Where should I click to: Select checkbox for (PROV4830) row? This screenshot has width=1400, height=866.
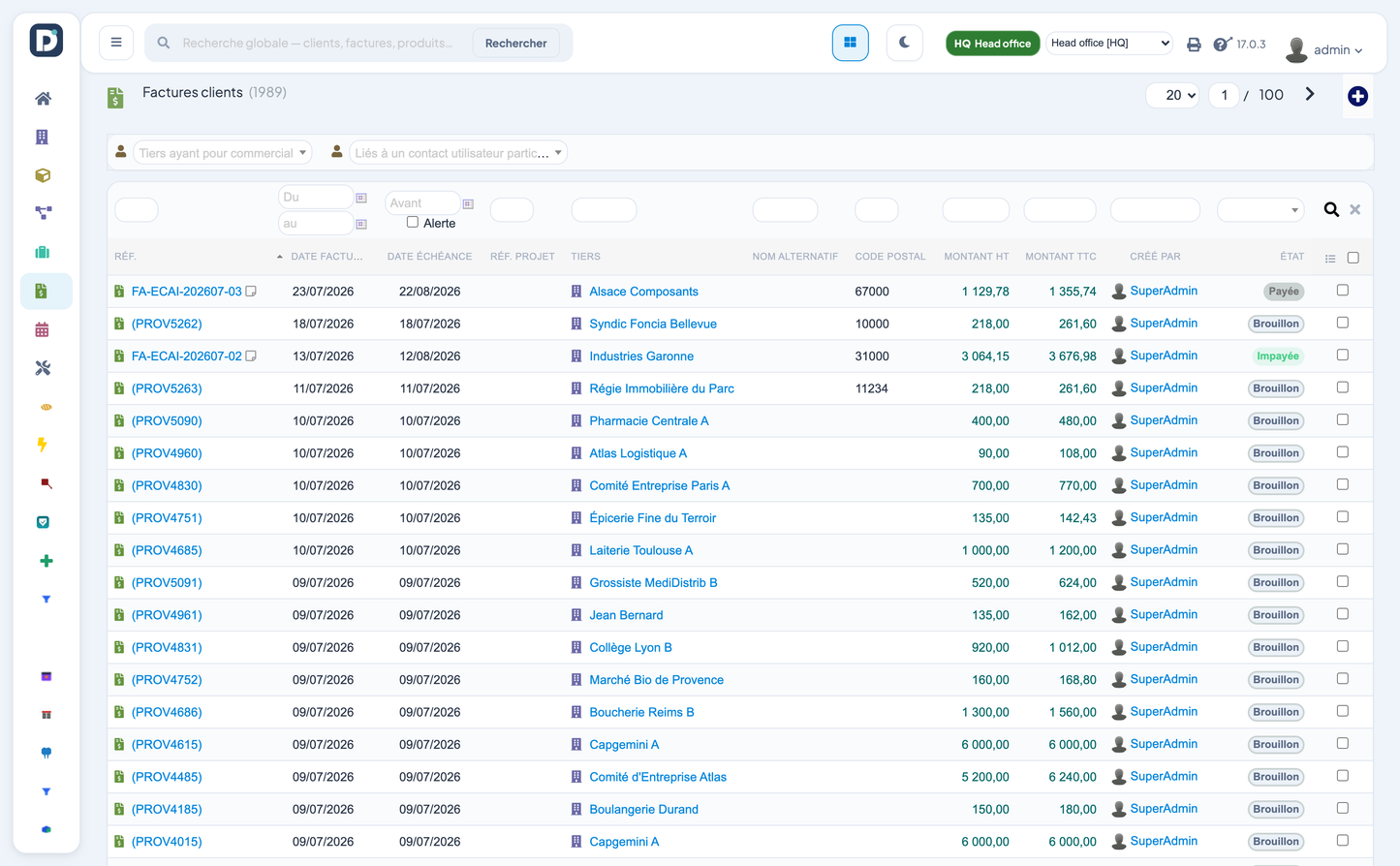point(1343,484)
